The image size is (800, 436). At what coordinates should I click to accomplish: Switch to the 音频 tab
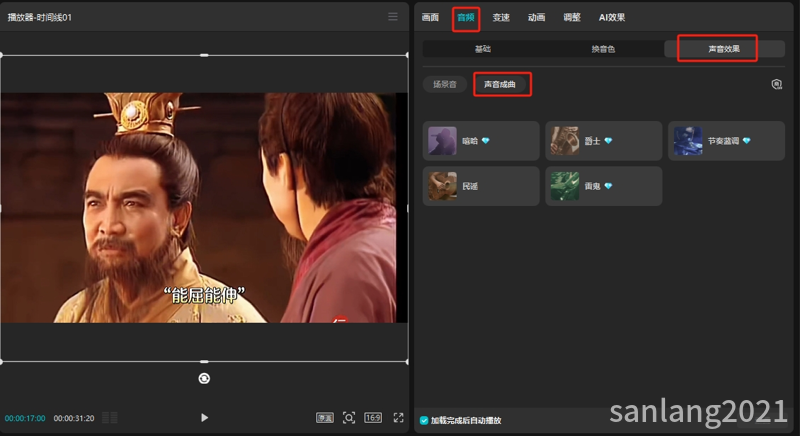465,17
